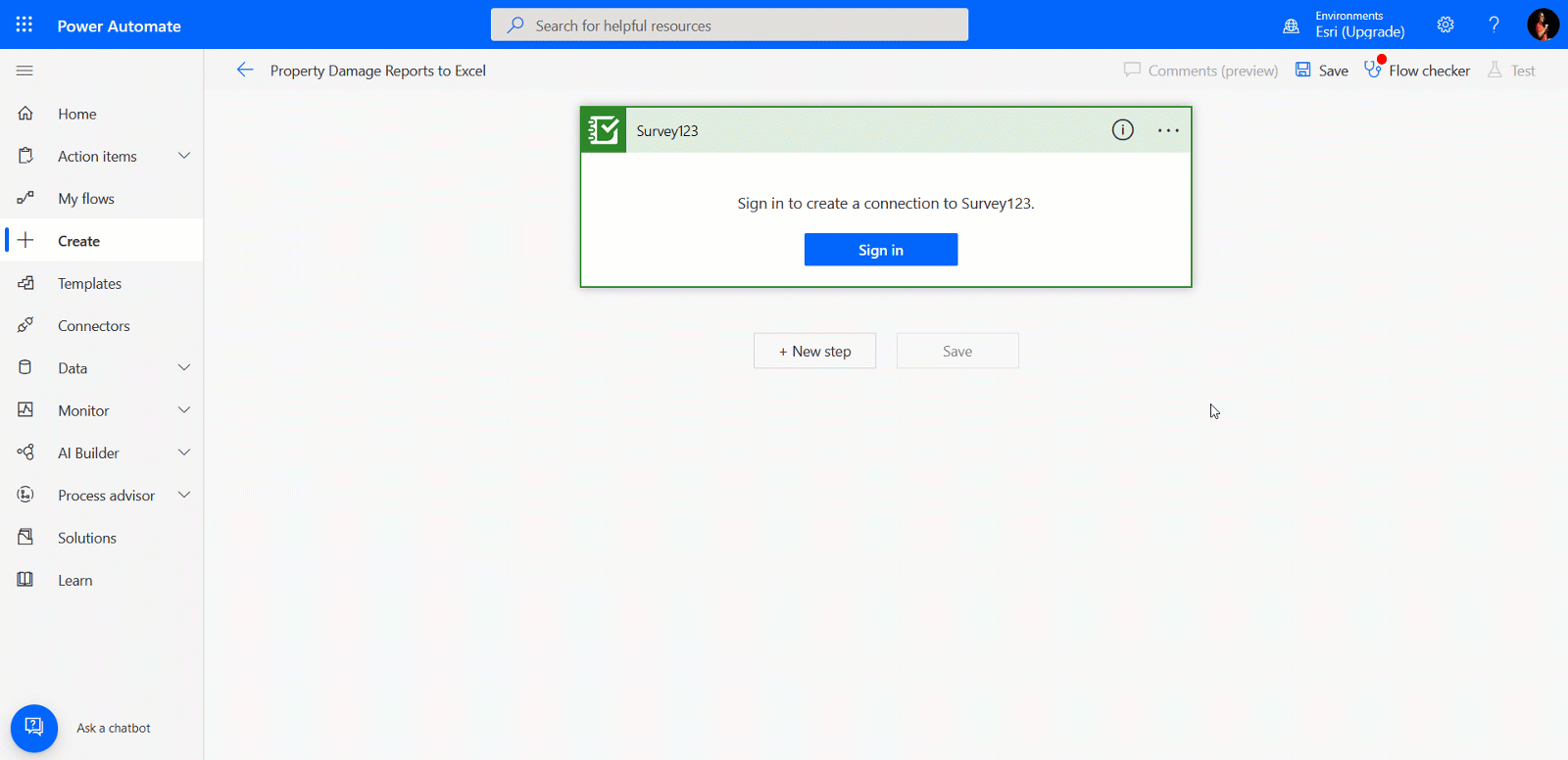Click the Comments speech bubble icon
1568x760 pixels.
(x=1132, y=70)
